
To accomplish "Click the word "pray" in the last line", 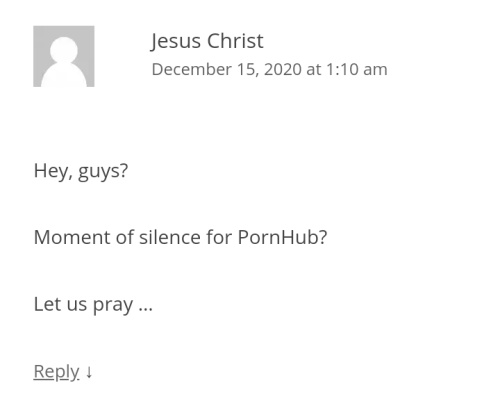I will [x=113, y=306].
